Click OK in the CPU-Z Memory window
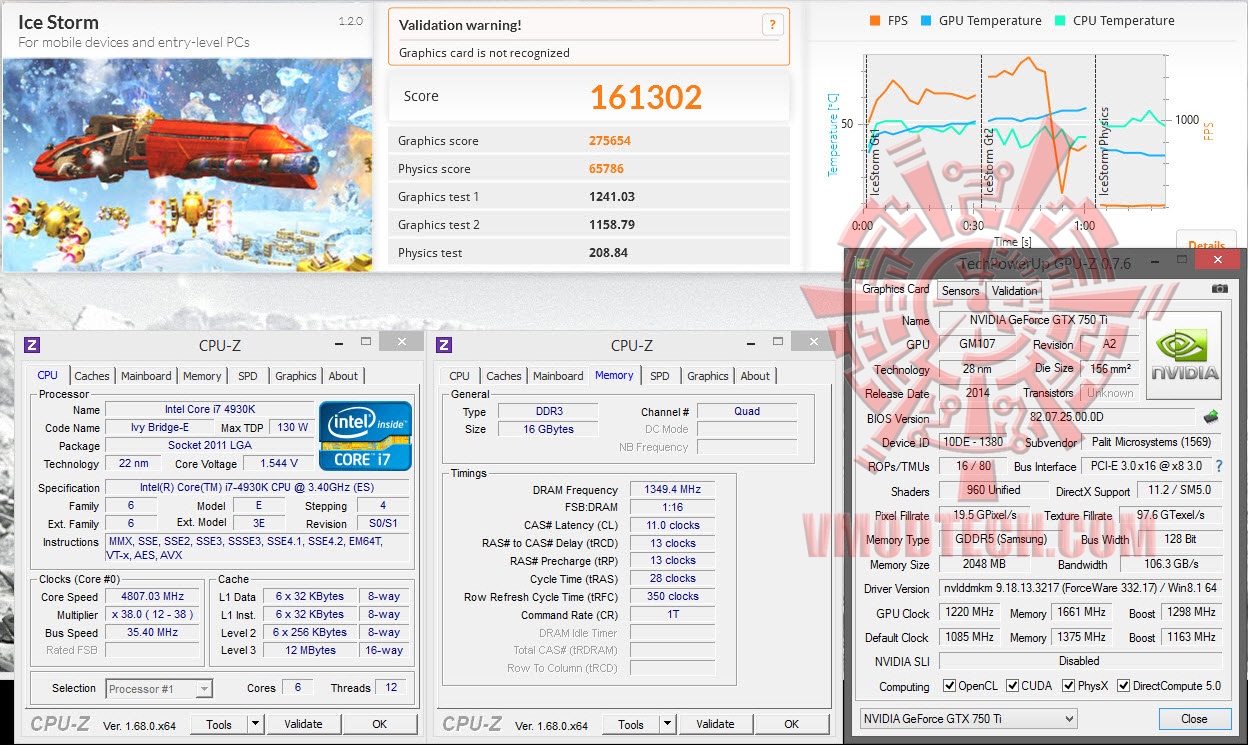Viewport: 1248px width, 745px height. [792, 724]
